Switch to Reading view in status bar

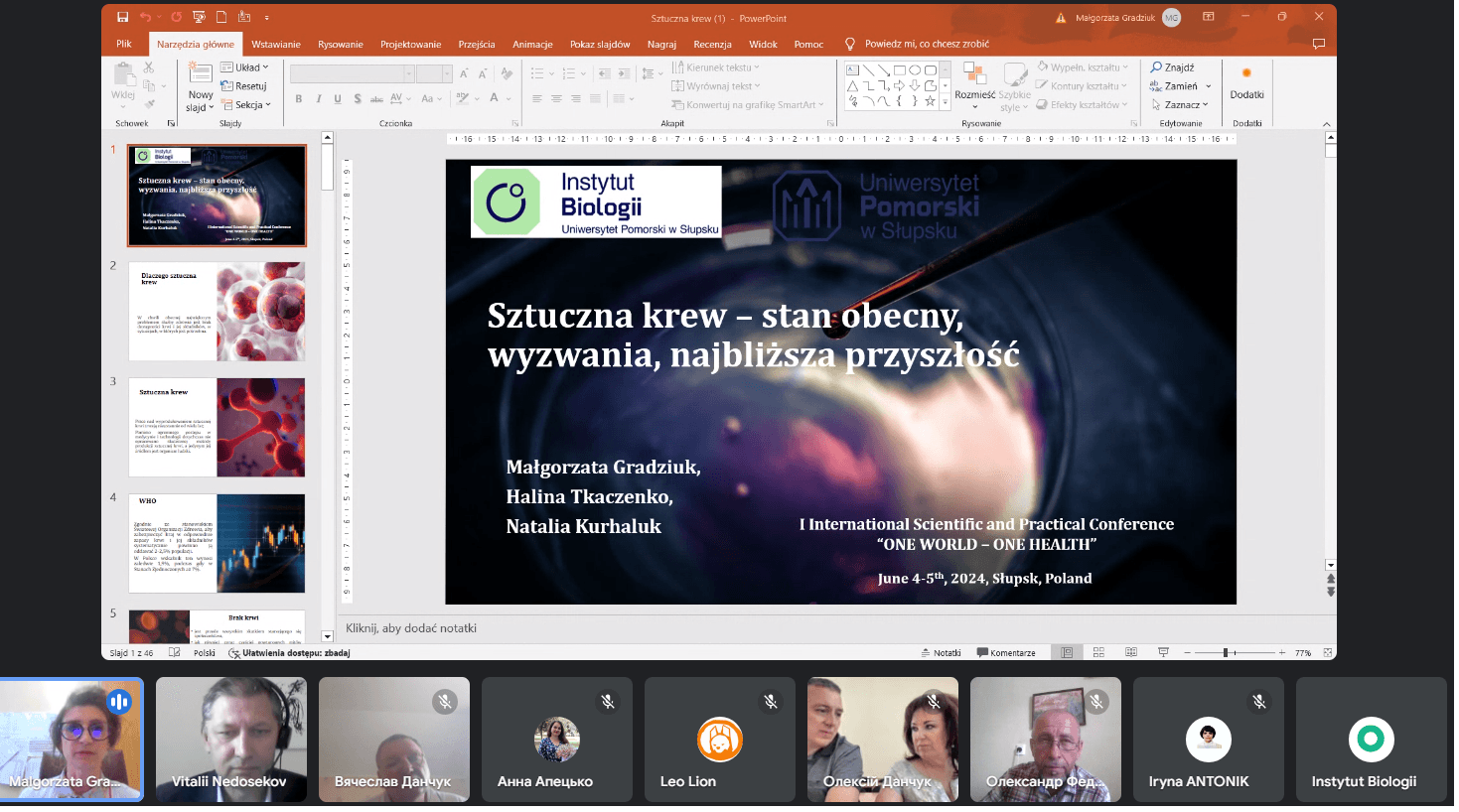pyautogui.click(x=1131, y=653)
